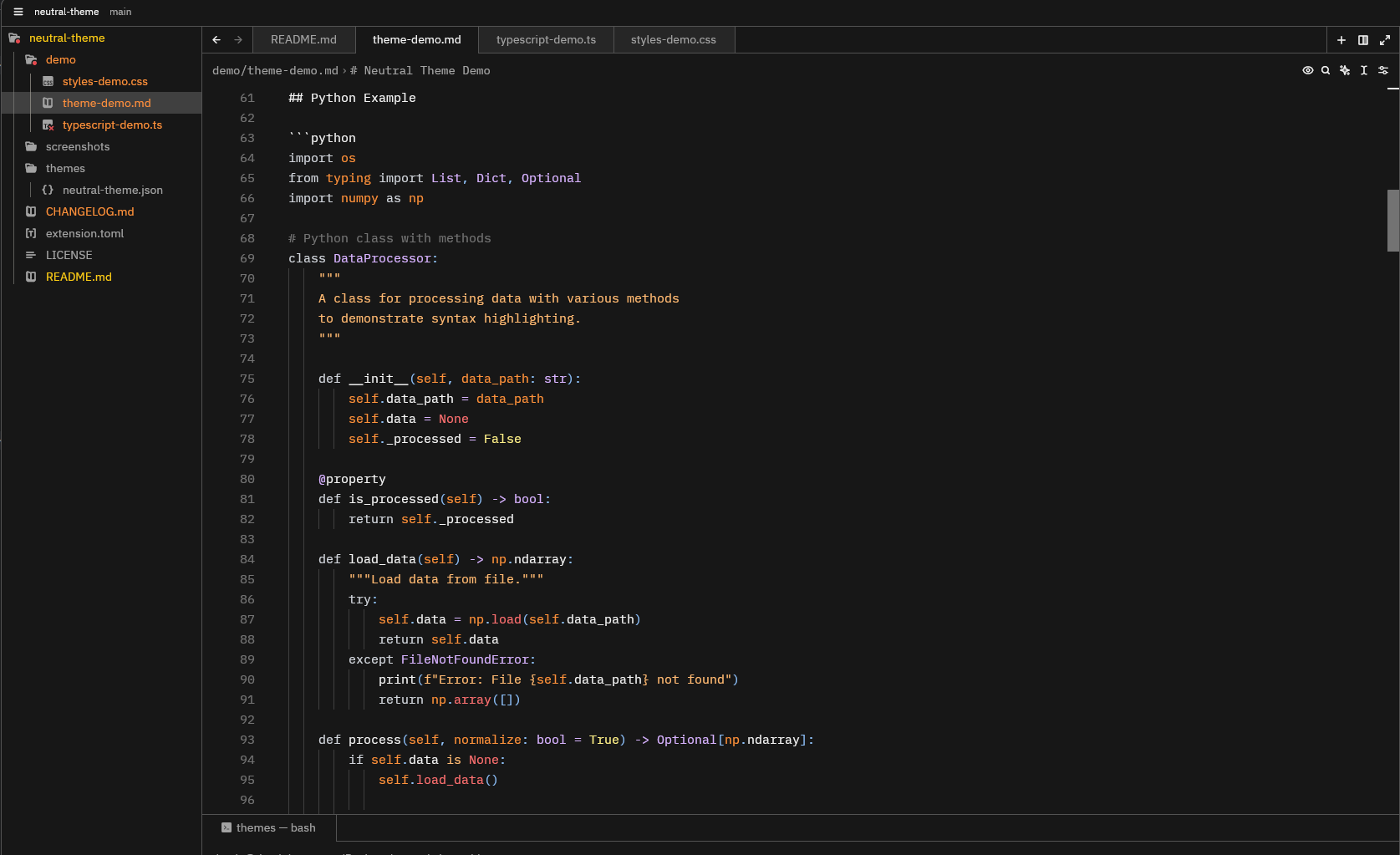Image resolution: width=1400 pixels, height=855 pixels.
Task: Select the theme-demo.md tab
Action: tap(416, 39)
